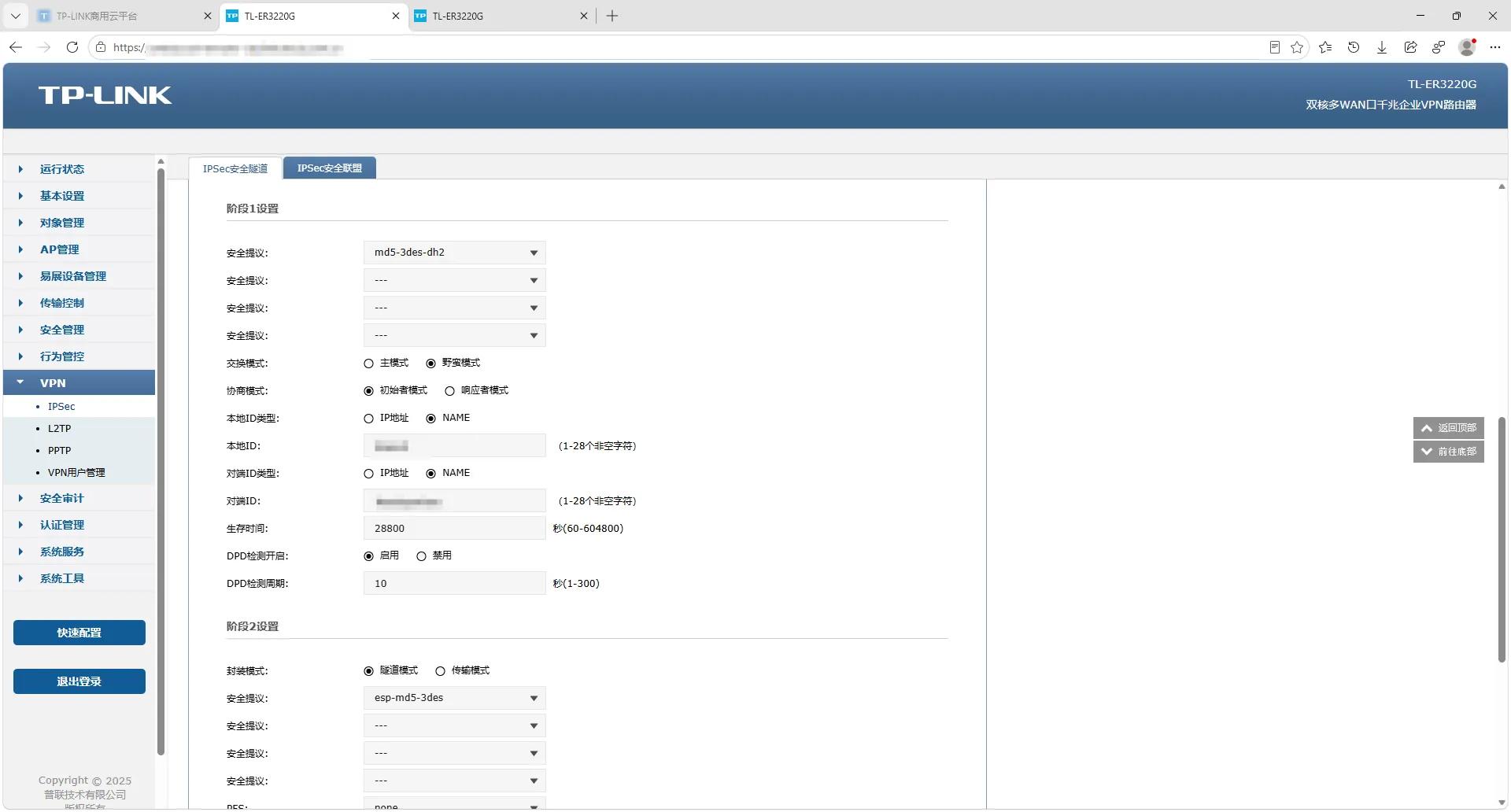Screen dimensions: 1511x812
Task: Open third phase 1 安全提议 dropdown
Action: click(x=455, y=308)
